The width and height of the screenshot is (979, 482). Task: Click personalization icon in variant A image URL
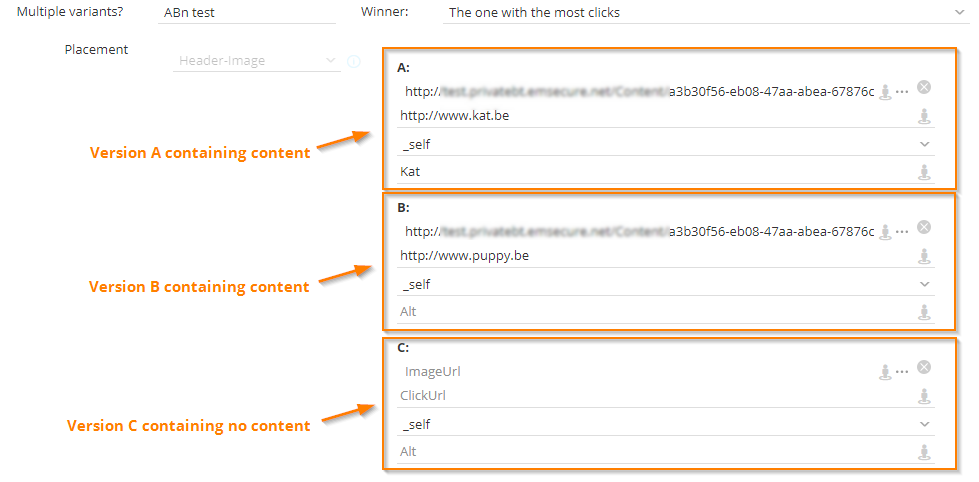884,91
